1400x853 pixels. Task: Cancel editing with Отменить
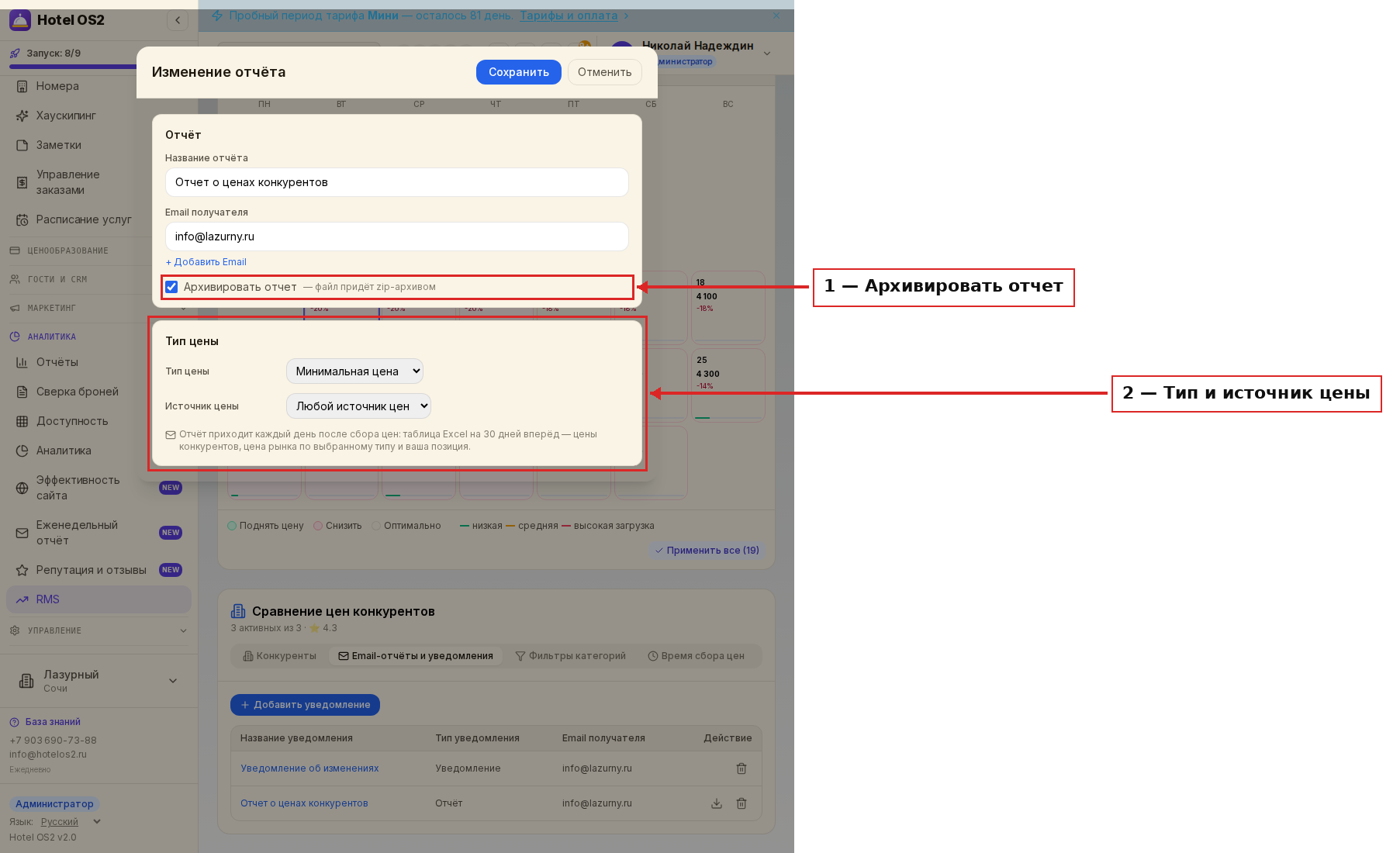[x=604, y=72]
